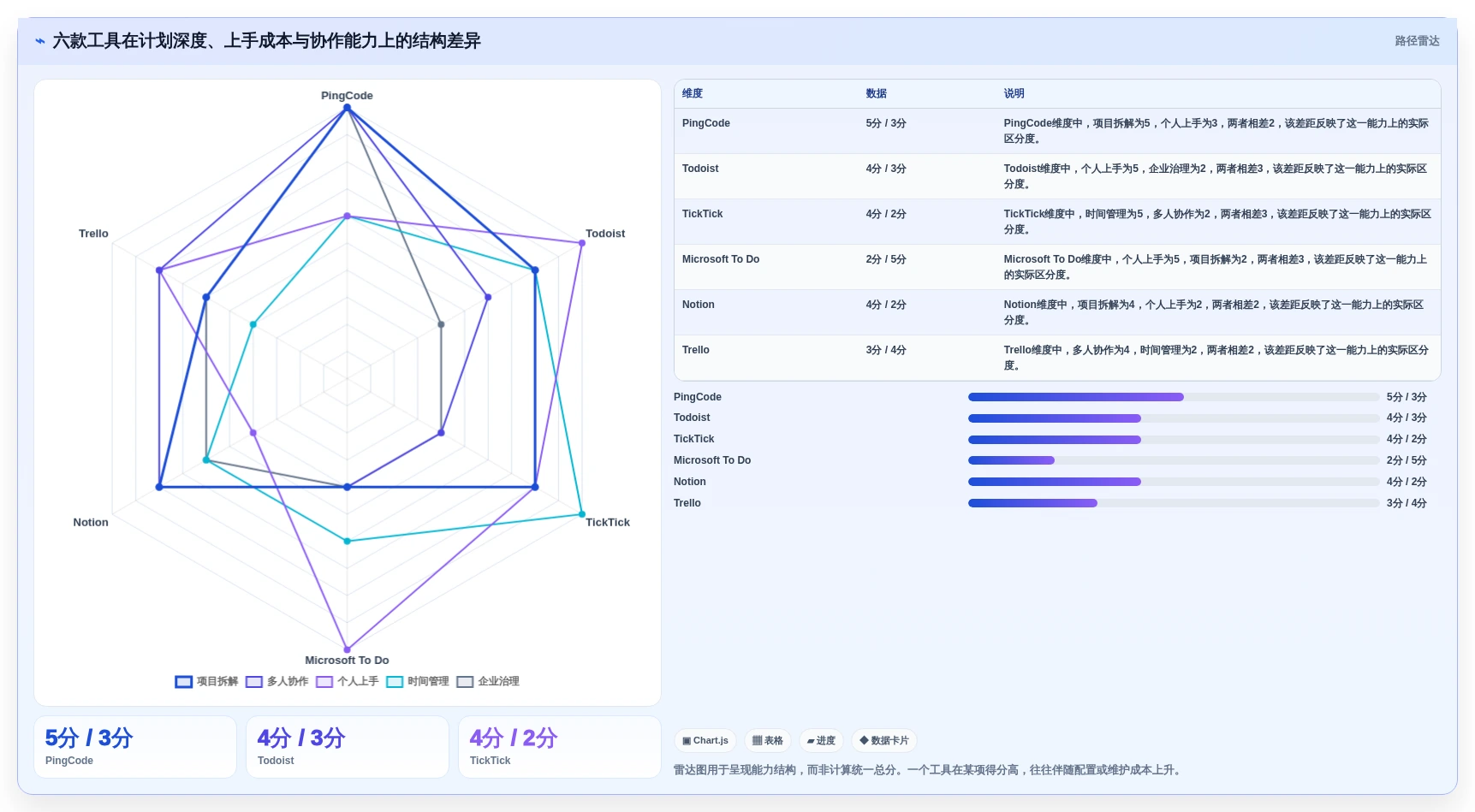Click the footer note about 雷达图

[x=929, y=770]
